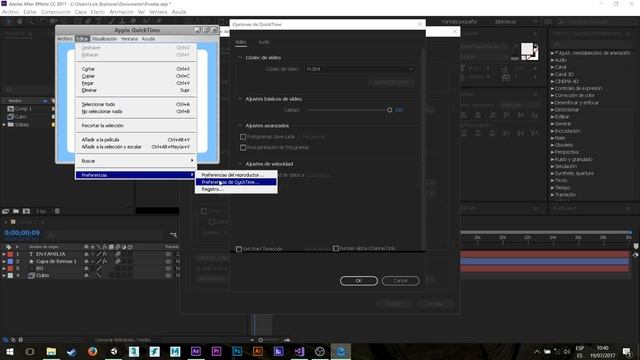Collapse 'Ajustes básicos de vídeo' section
The image size is (640, 360).
coord(240,99)
